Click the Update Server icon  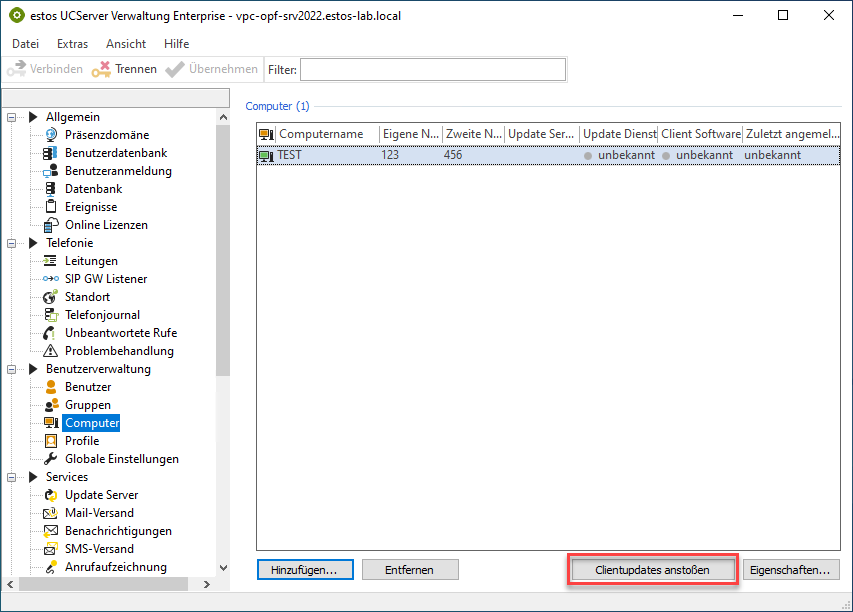click(51, 495)
